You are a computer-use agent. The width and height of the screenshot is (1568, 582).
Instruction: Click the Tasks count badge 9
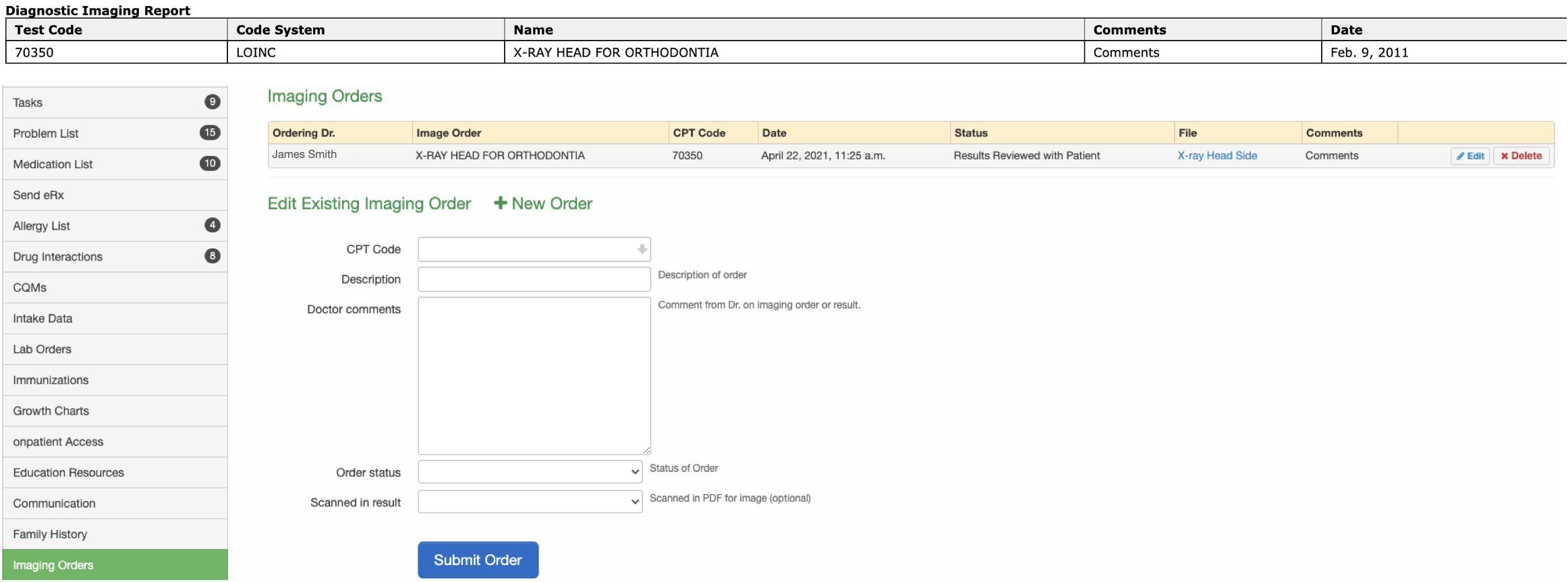213,102
